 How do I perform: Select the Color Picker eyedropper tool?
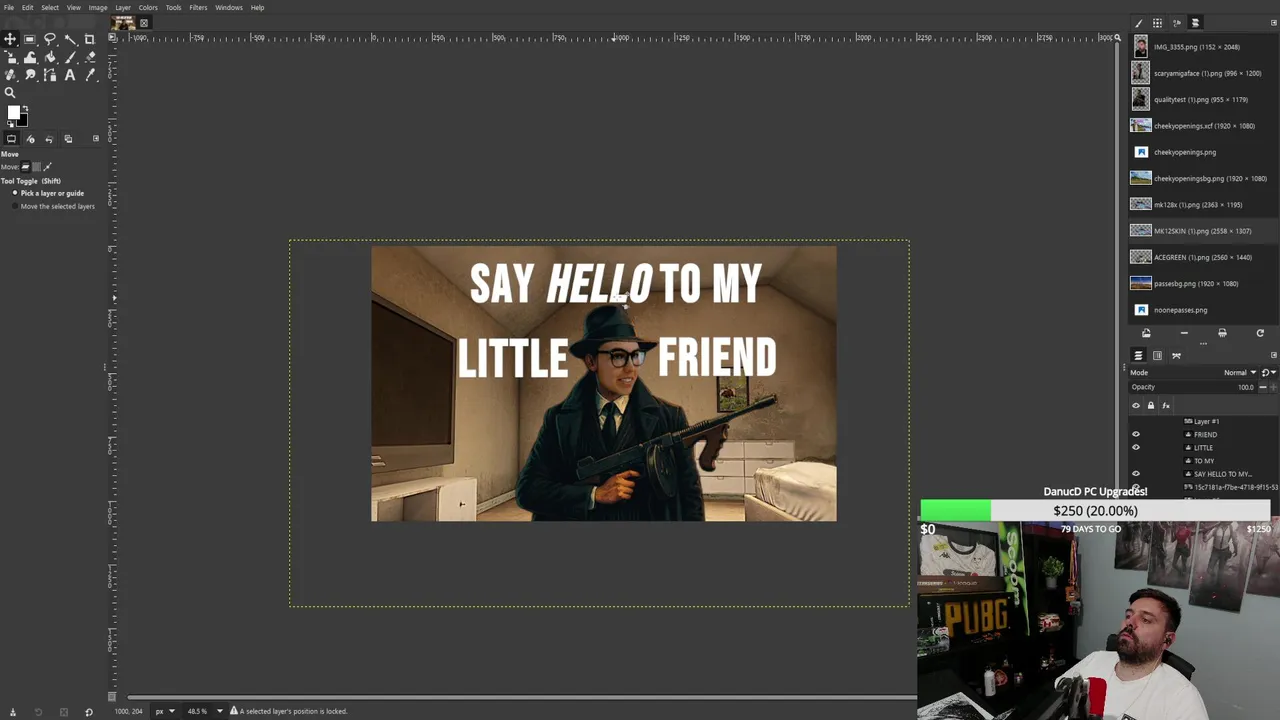coord(89,75)
